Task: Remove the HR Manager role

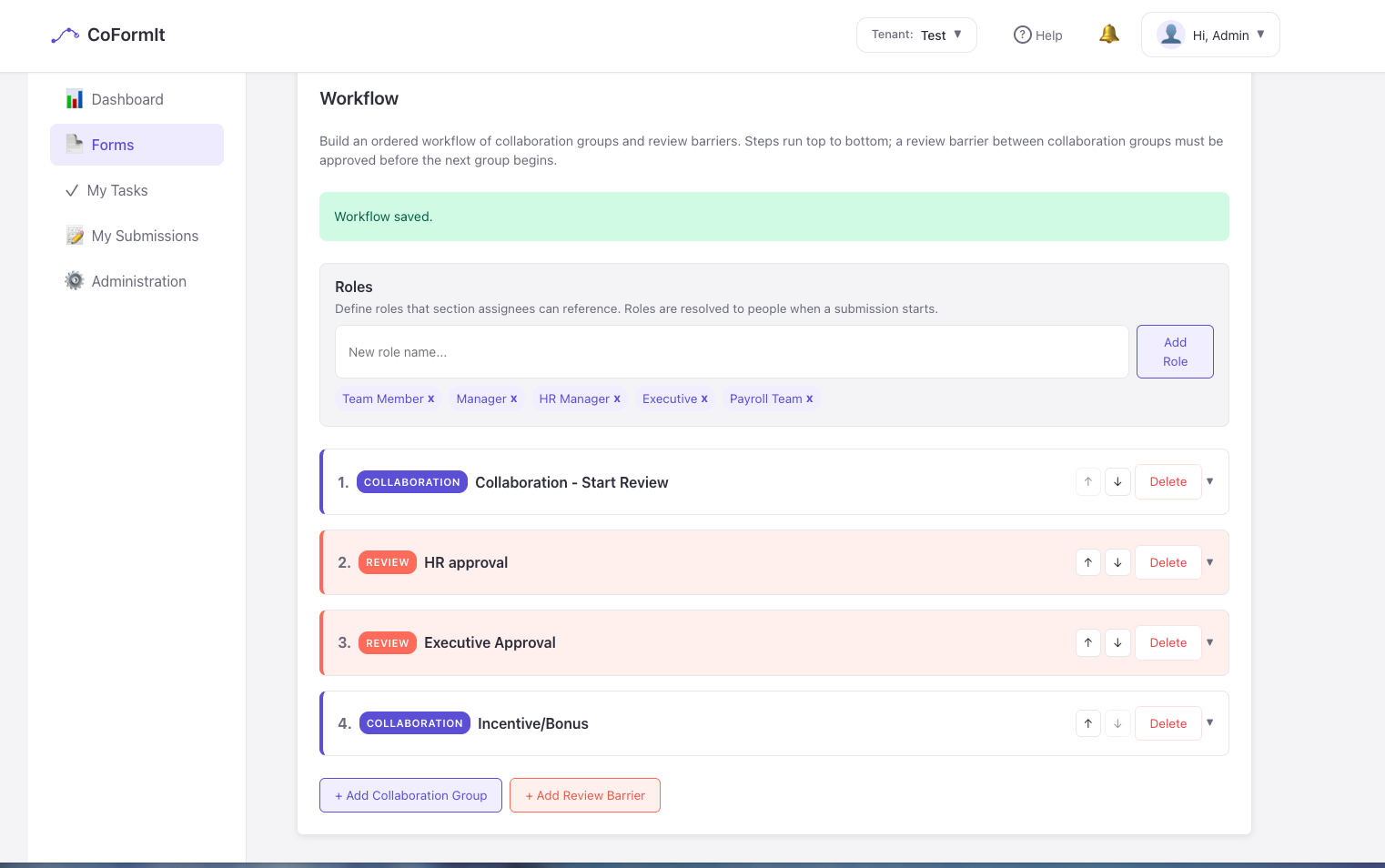Action: click(x=617, y=399)
